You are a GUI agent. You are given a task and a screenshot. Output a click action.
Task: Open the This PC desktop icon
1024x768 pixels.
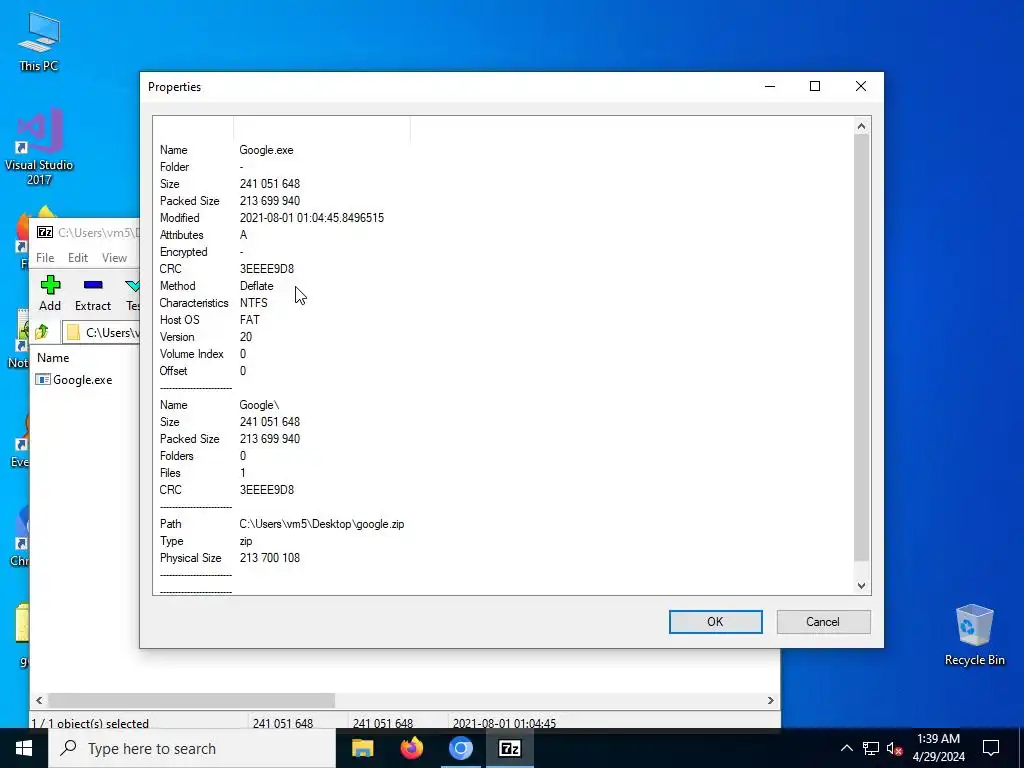[x=39, y=42]
